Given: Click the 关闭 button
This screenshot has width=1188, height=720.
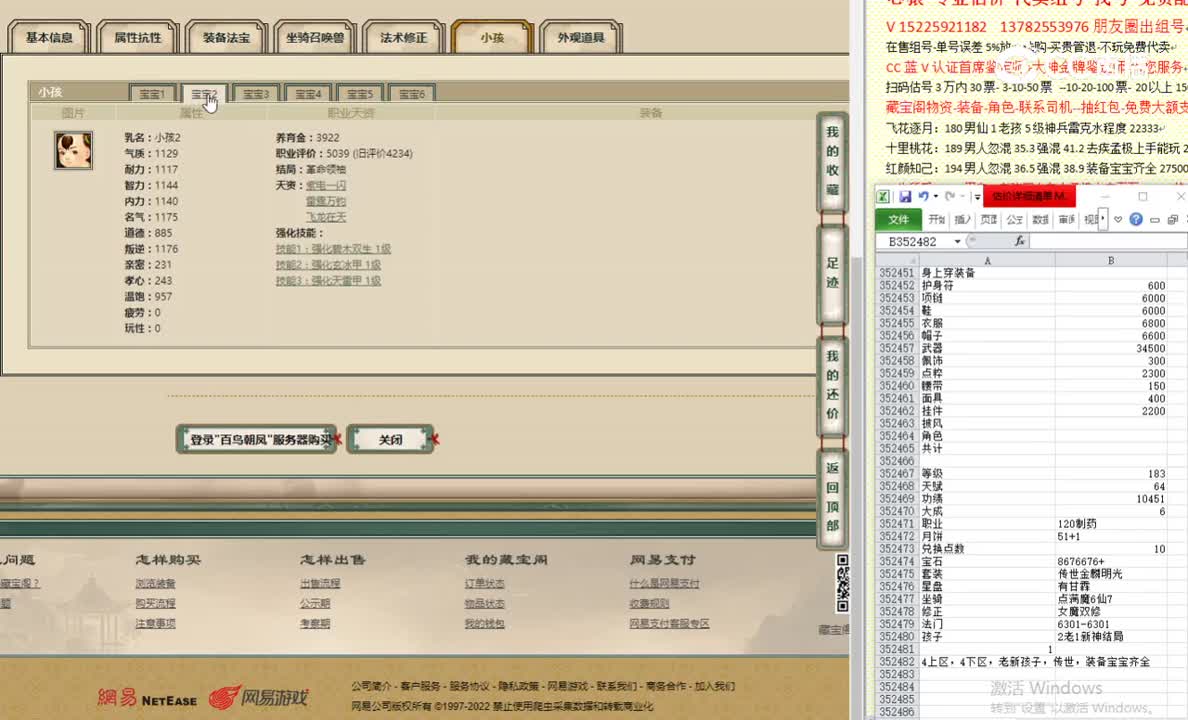Looking at the screenshot, I should tap(391, 438).
